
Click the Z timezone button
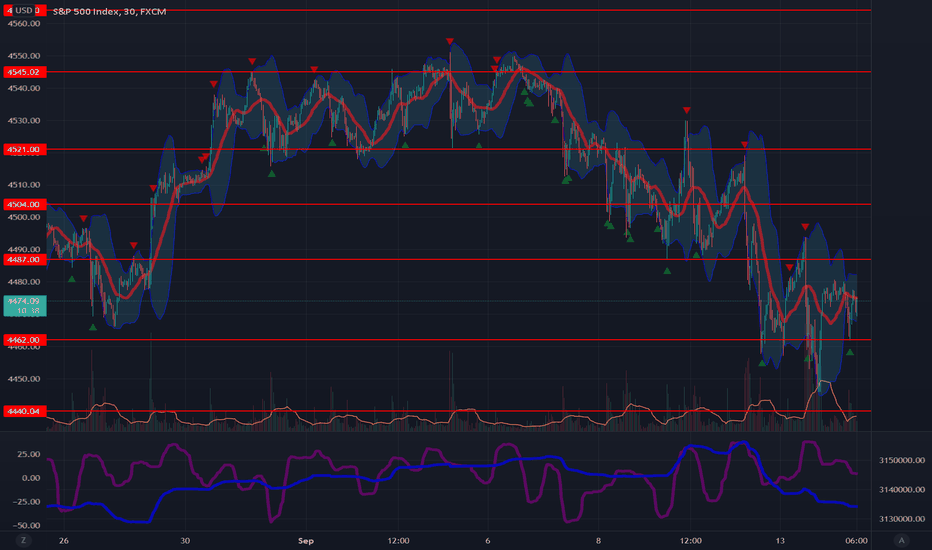pos(23,540)
